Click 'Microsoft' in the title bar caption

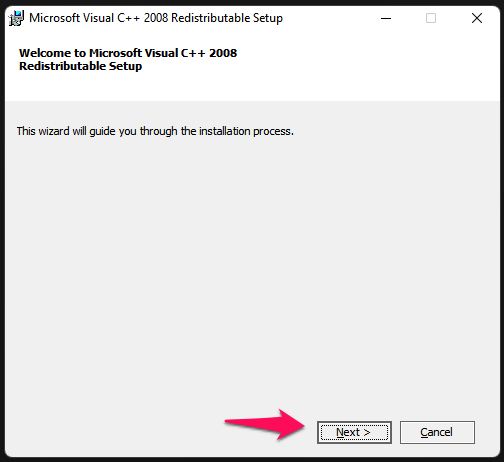55,18
